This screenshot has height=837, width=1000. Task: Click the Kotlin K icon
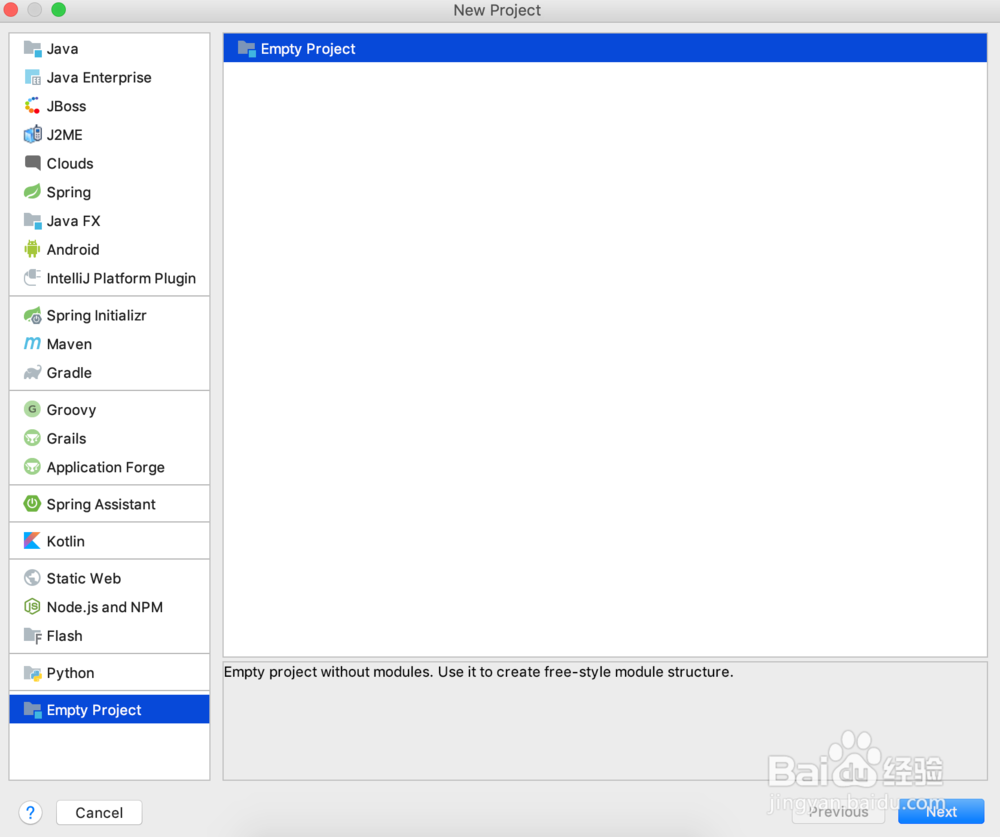point(33,541)
